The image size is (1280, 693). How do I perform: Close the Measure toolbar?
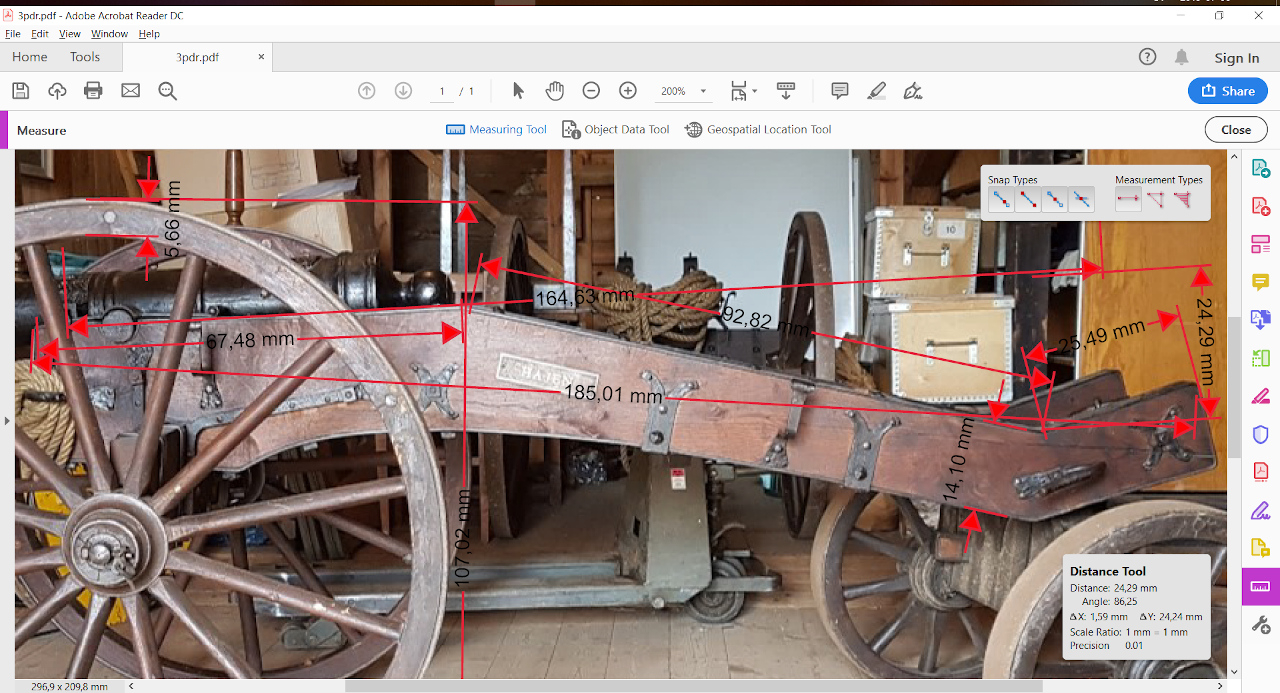(1236, 130)
